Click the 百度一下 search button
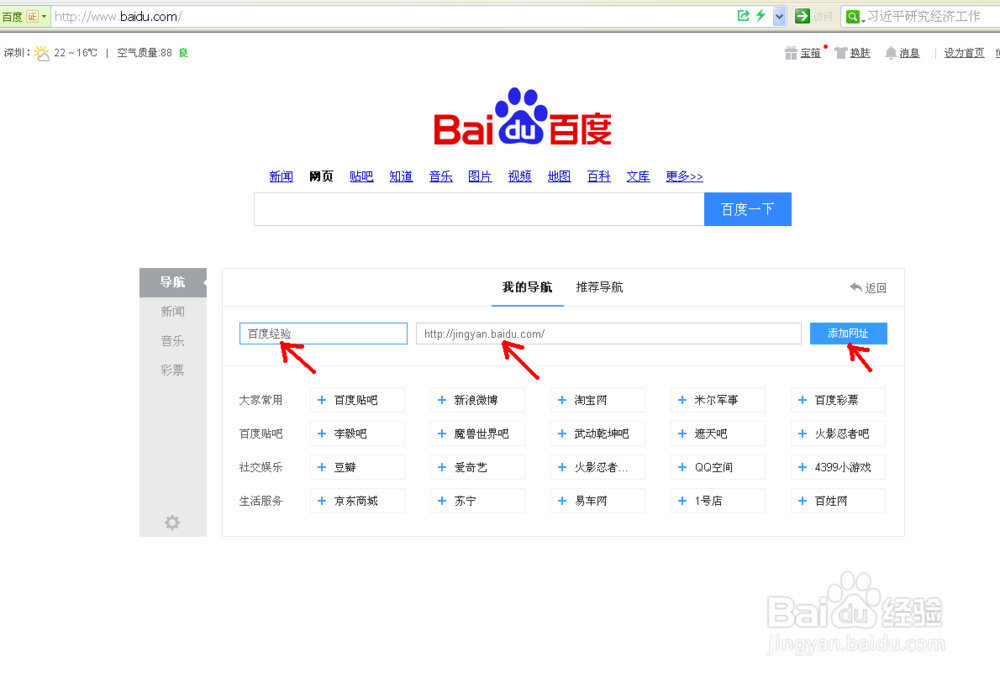 747,209
